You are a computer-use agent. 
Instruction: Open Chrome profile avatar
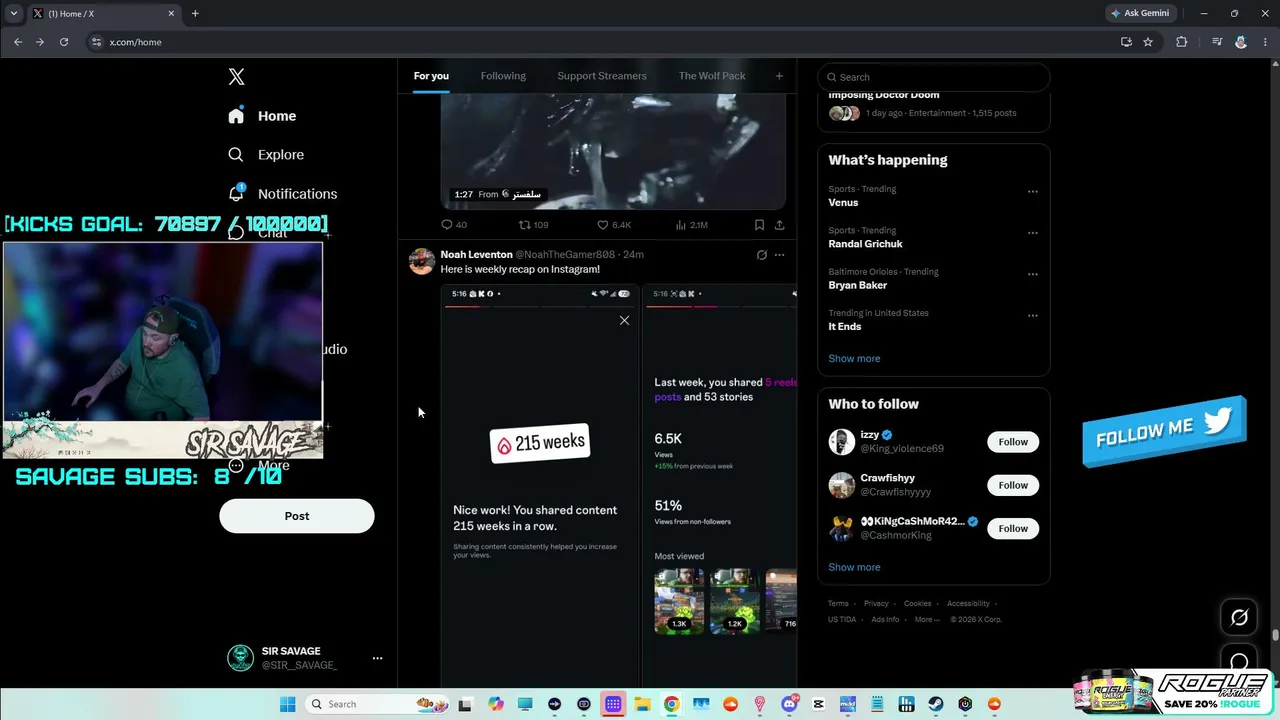pos(1241,42)
